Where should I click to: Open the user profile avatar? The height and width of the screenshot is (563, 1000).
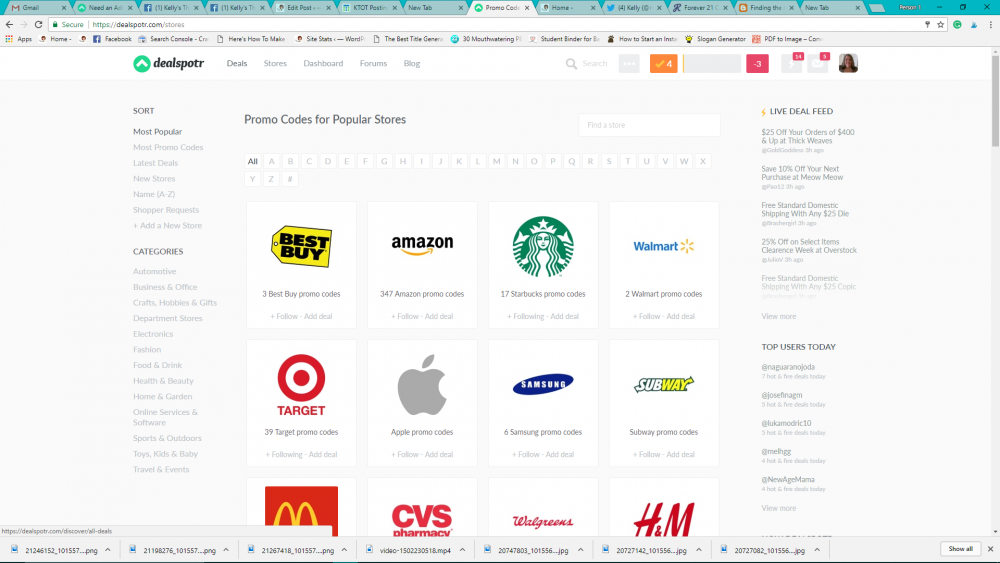click(x=848, y=63)
